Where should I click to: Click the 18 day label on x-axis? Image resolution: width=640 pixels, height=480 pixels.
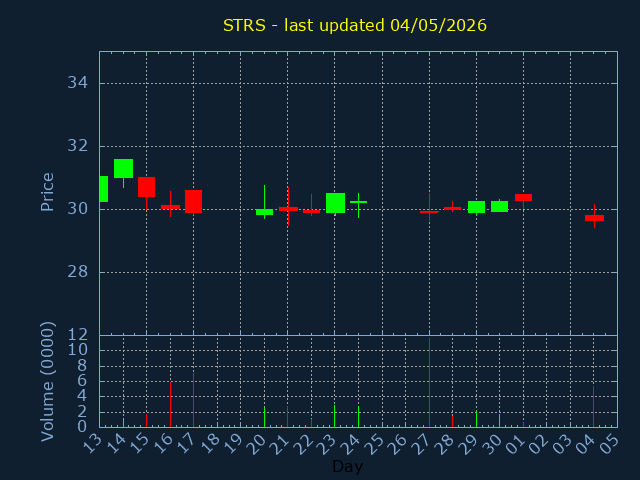tap(211, 444)
